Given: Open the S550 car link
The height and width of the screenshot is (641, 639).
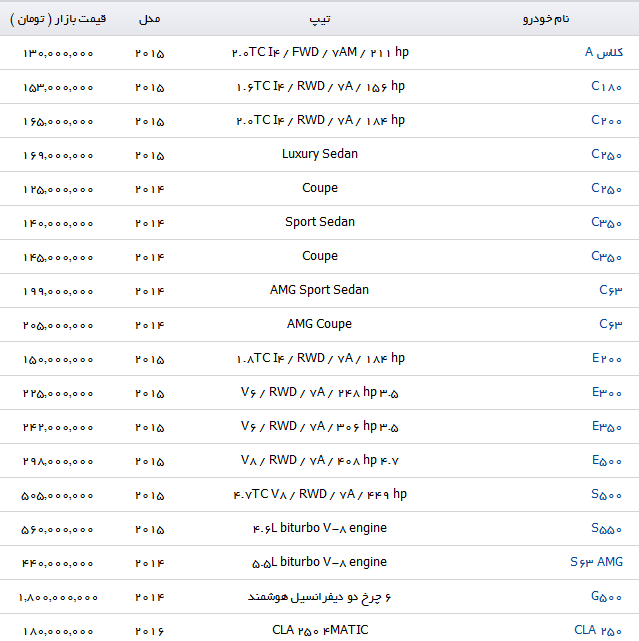Looking at the screenshot, I should (x=607, y=528).
